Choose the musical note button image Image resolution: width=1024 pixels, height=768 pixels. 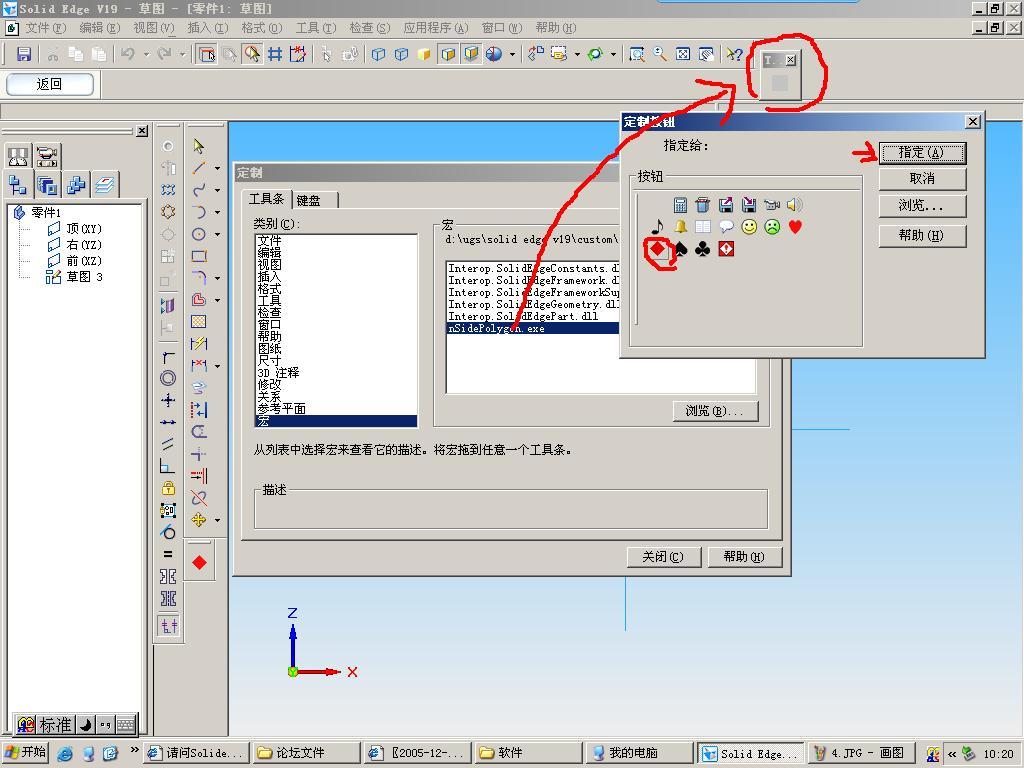tap(657, 227)
